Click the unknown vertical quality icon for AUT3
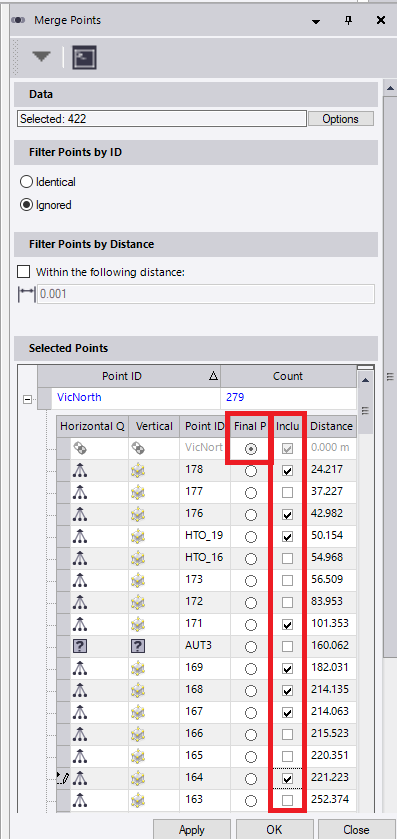 point(138,646)
